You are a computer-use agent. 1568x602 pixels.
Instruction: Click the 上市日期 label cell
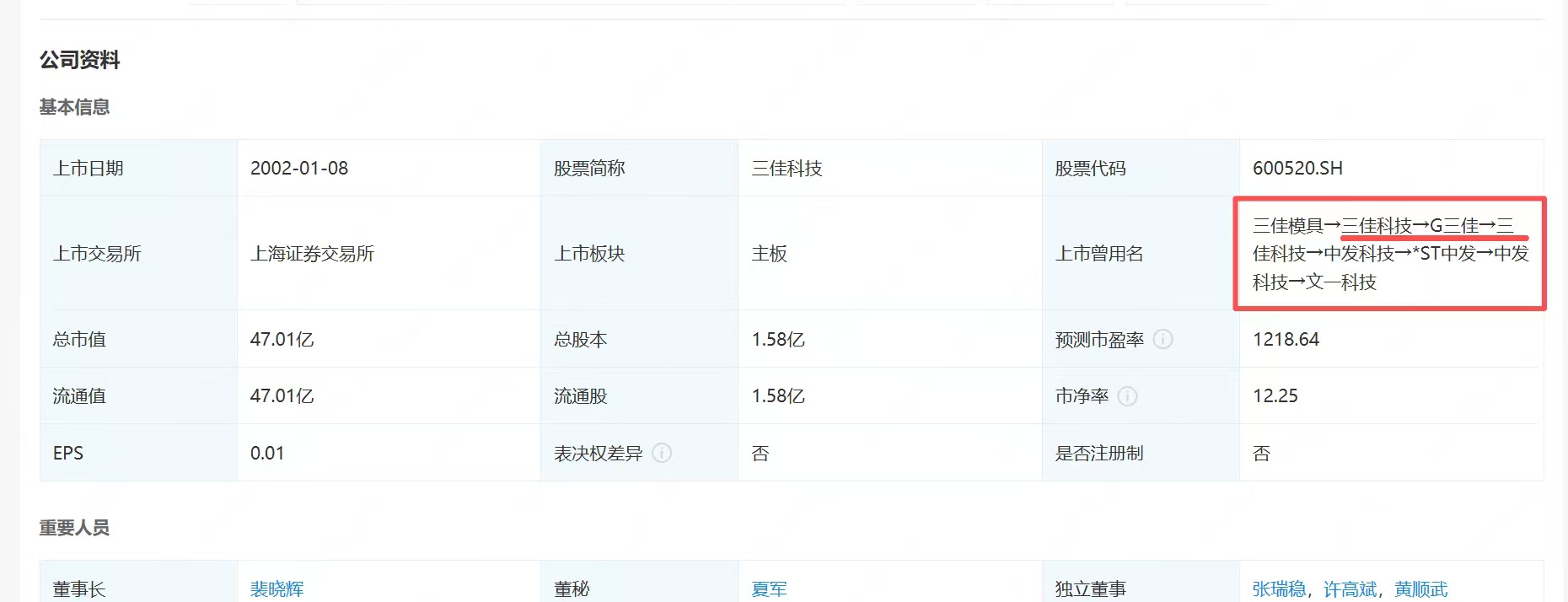138,168
